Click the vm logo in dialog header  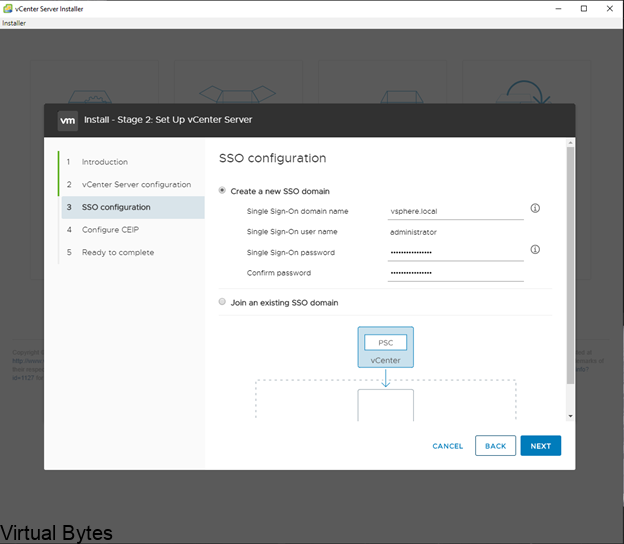(x=68, y=120)
